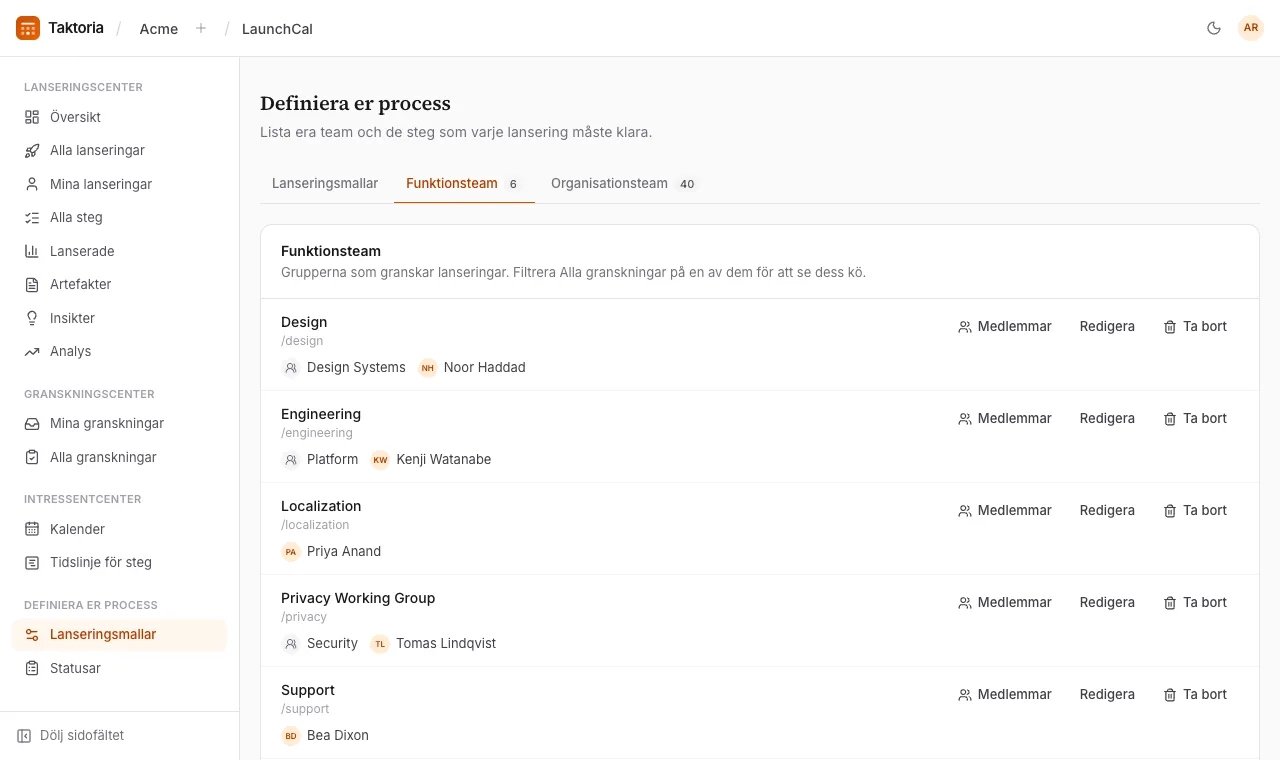Click the calendar icon for Kalender
The width and height of the screenshot is (1280, 760).
coord(32,529)
